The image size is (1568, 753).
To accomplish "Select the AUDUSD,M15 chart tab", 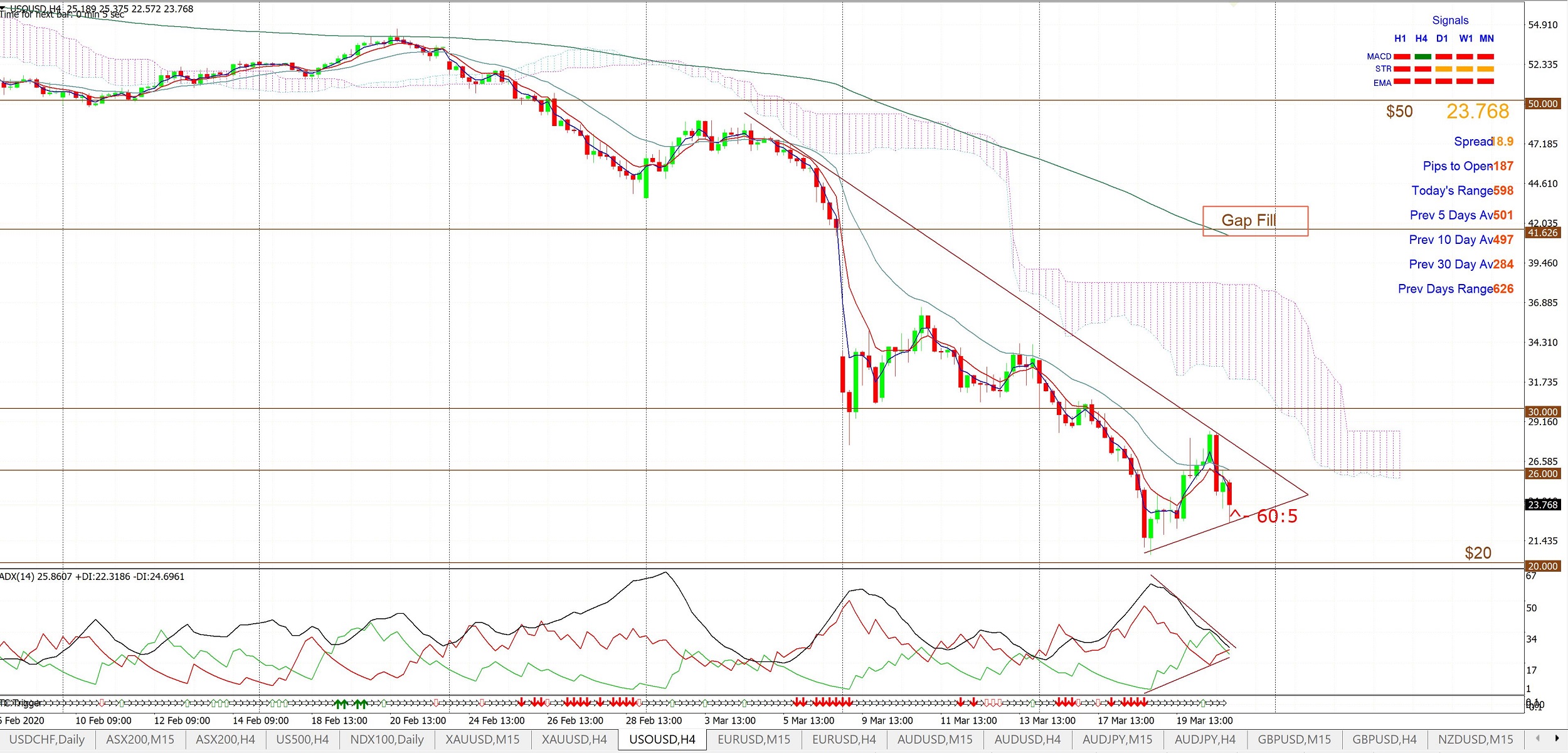I will point(935,739).
